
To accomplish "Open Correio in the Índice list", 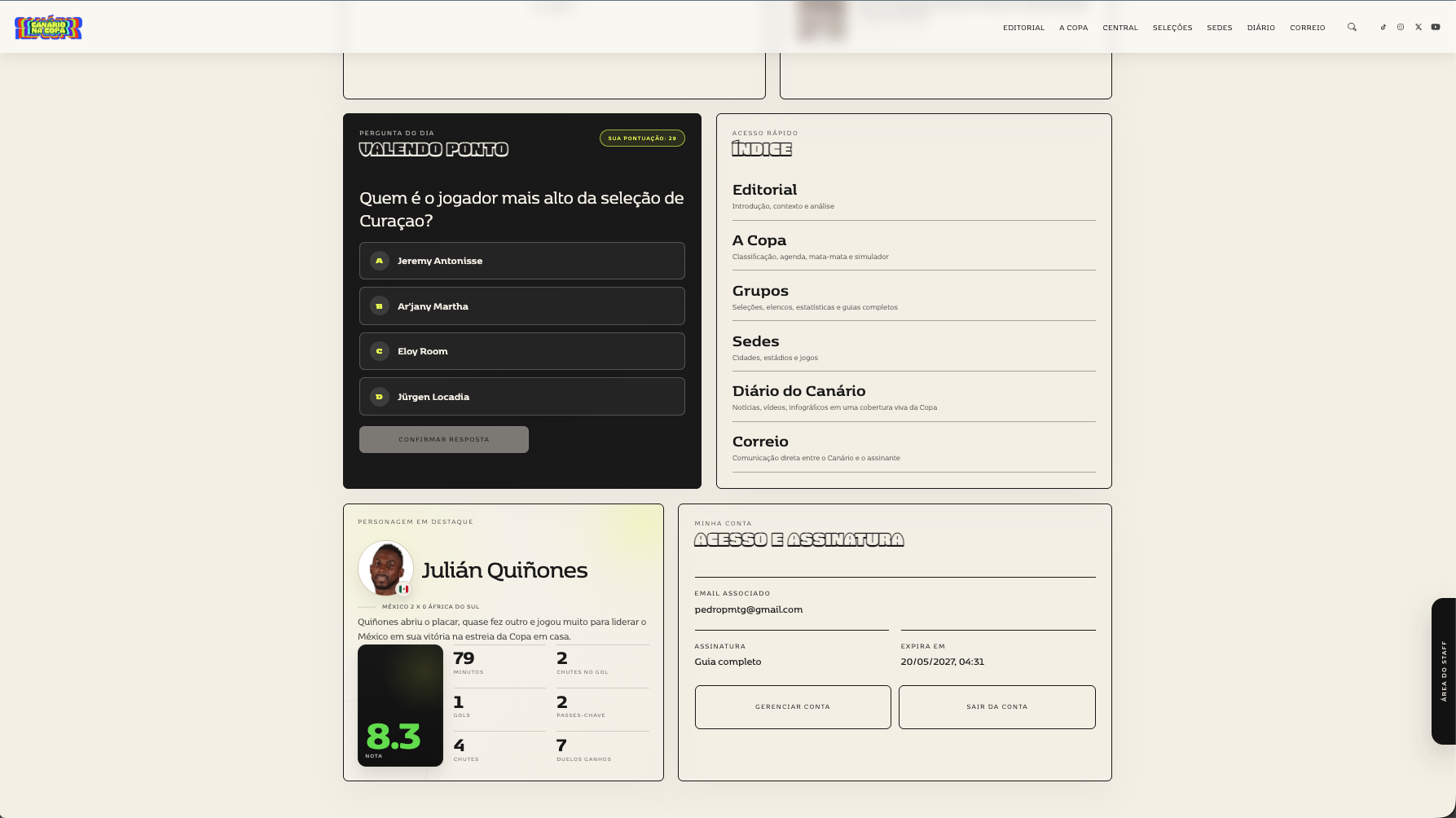I will [x=914, y=448].
